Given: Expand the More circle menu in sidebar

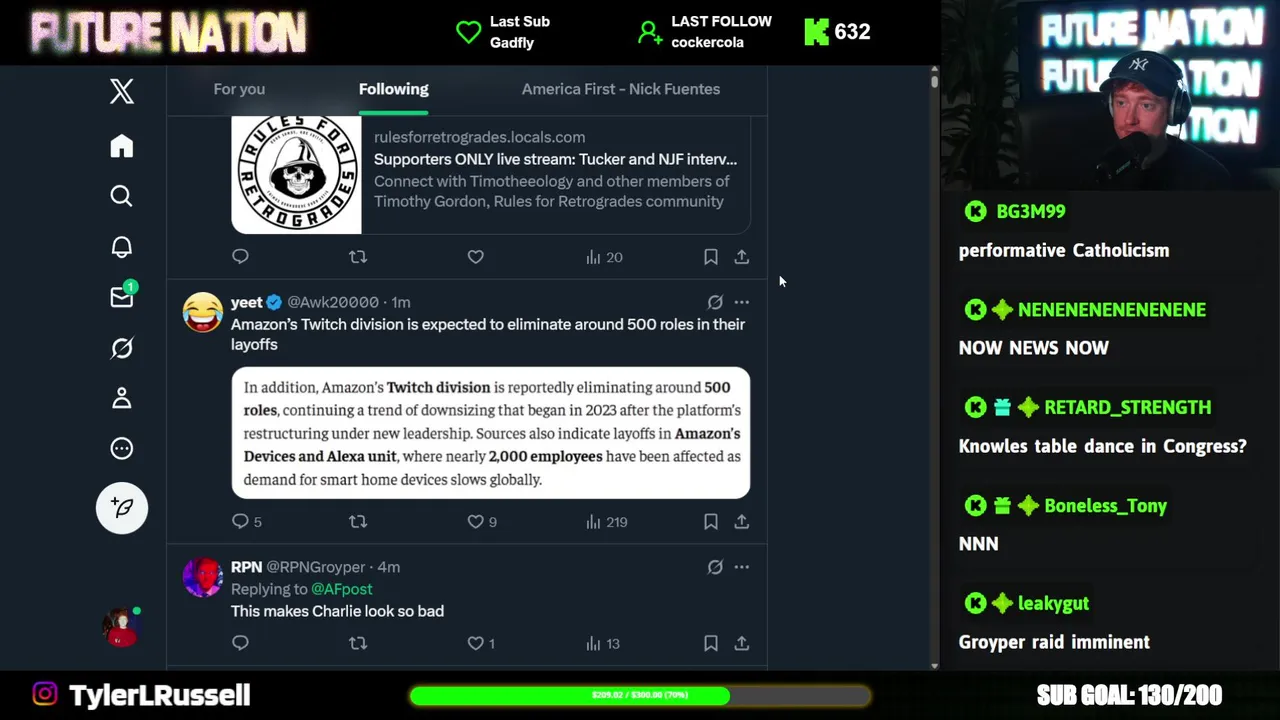Looking at the screenshot, I should pos(122,449).
